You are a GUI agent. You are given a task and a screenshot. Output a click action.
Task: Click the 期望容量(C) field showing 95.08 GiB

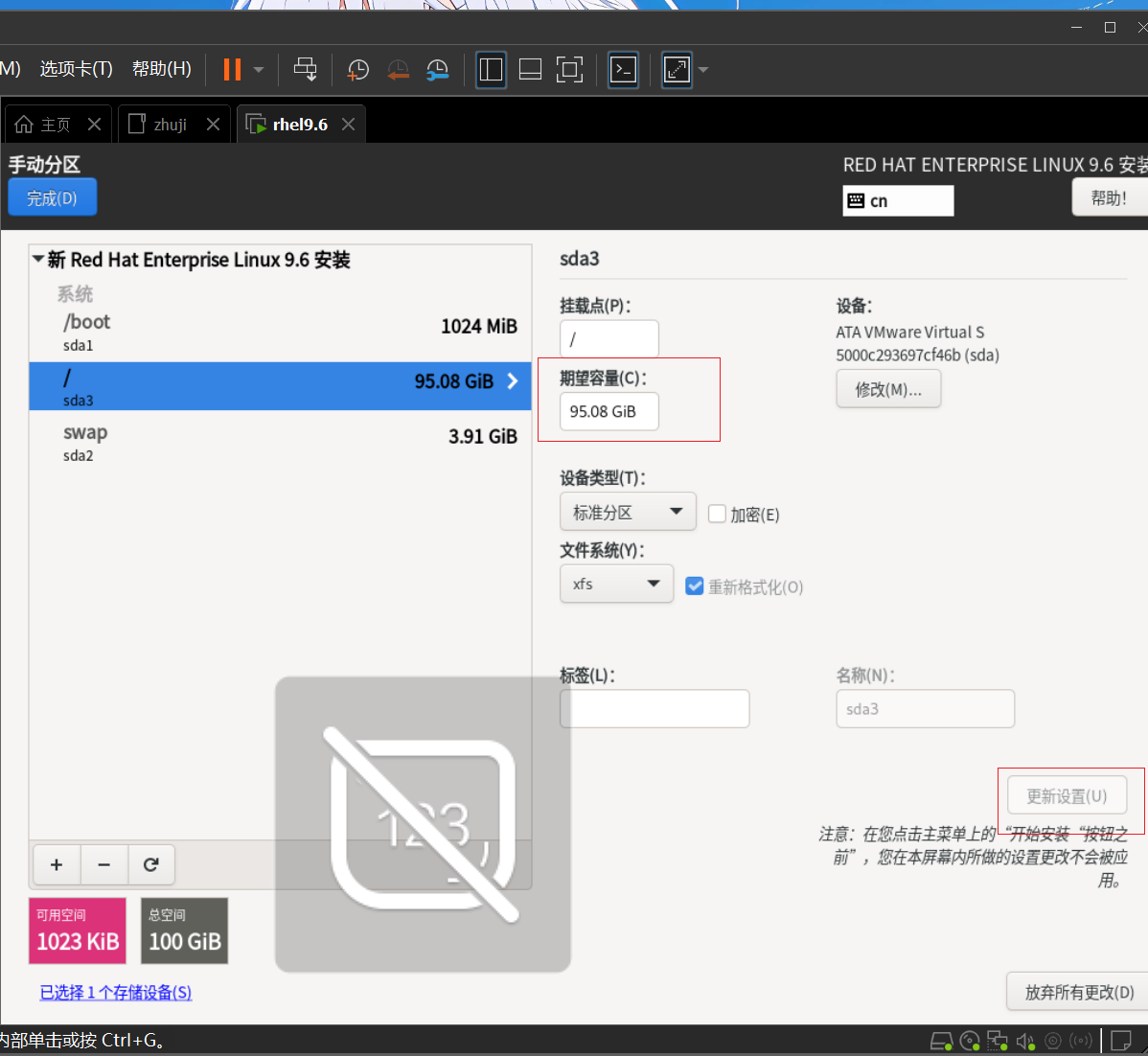(609, 411)
